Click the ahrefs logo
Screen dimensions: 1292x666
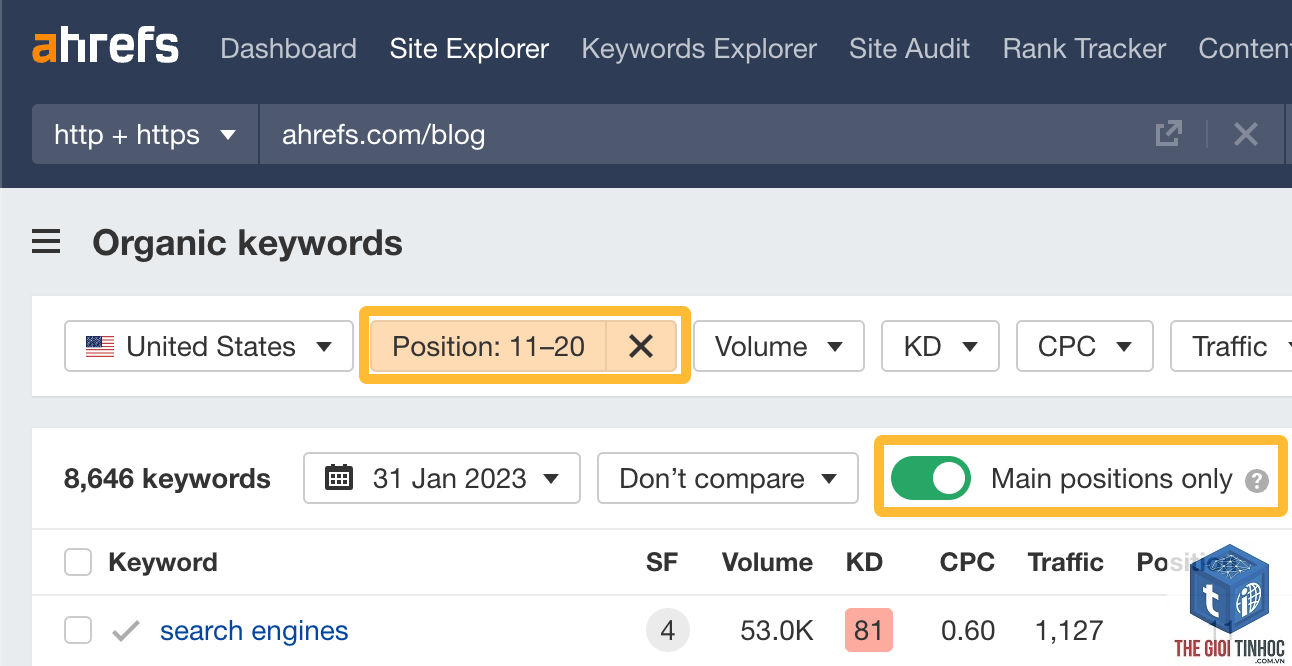tap(105, 47)
